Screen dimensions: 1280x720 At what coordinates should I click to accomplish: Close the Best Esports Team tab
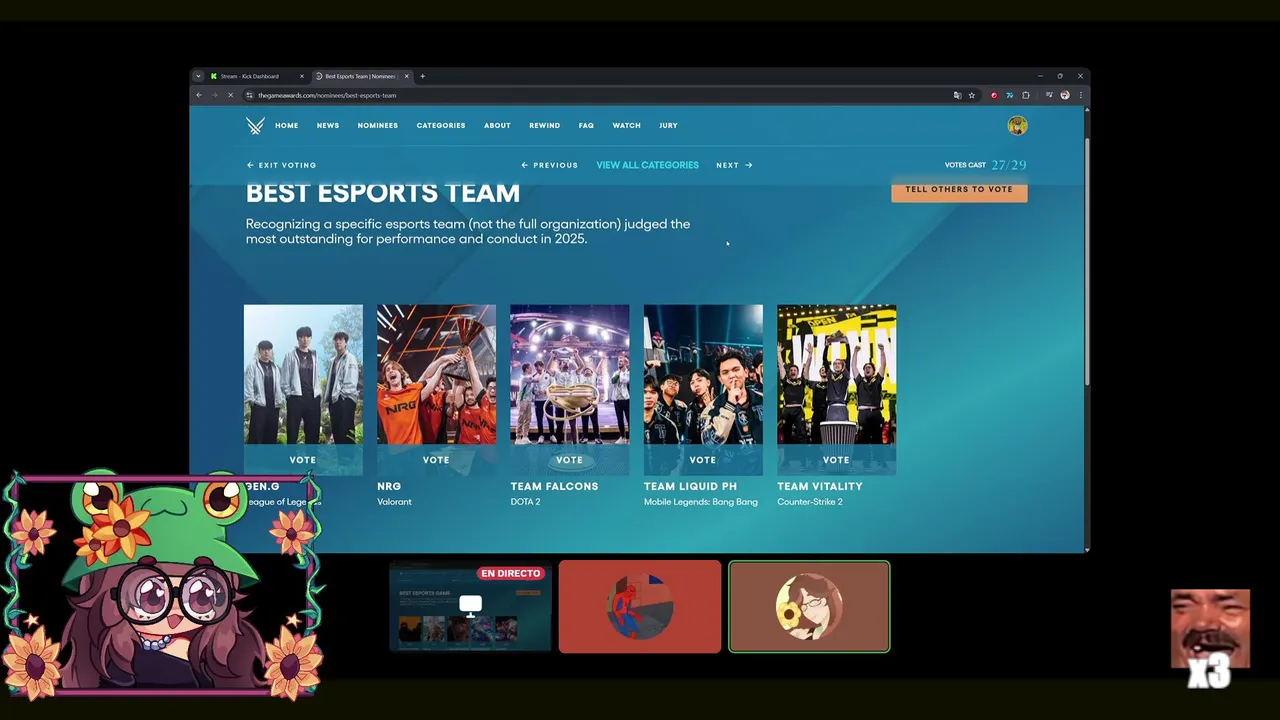tap(406, 76)
